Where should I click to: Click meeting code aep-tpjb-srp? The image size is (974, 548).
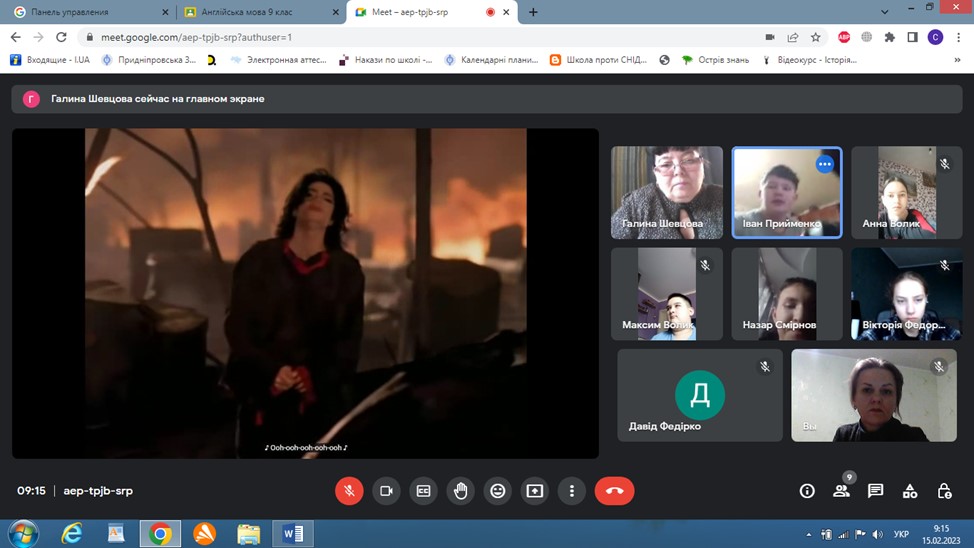pyautogui.click(x=98, y=491)
